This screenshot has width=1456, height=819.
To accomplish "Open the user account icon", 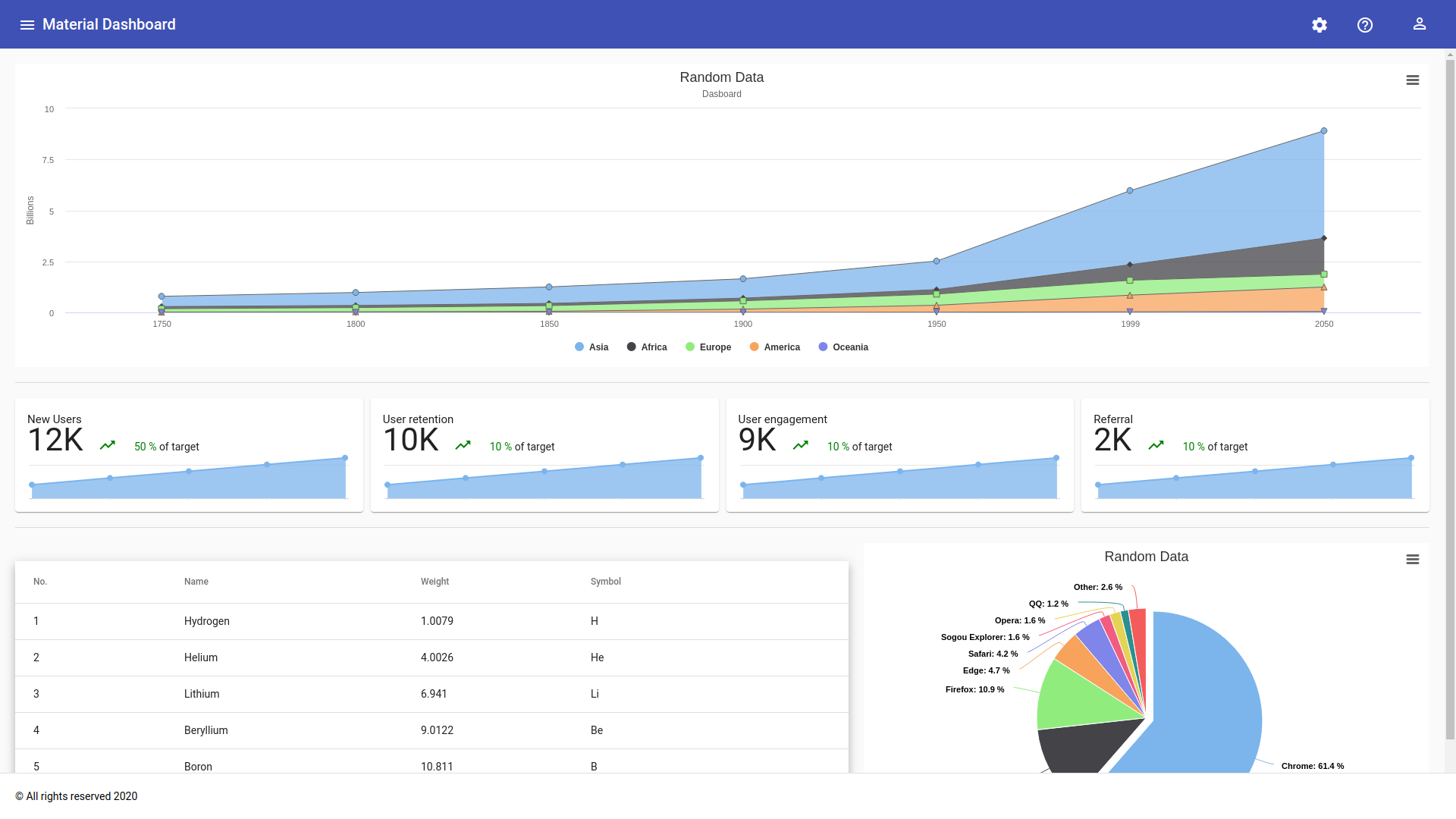I will [1420, 24].
